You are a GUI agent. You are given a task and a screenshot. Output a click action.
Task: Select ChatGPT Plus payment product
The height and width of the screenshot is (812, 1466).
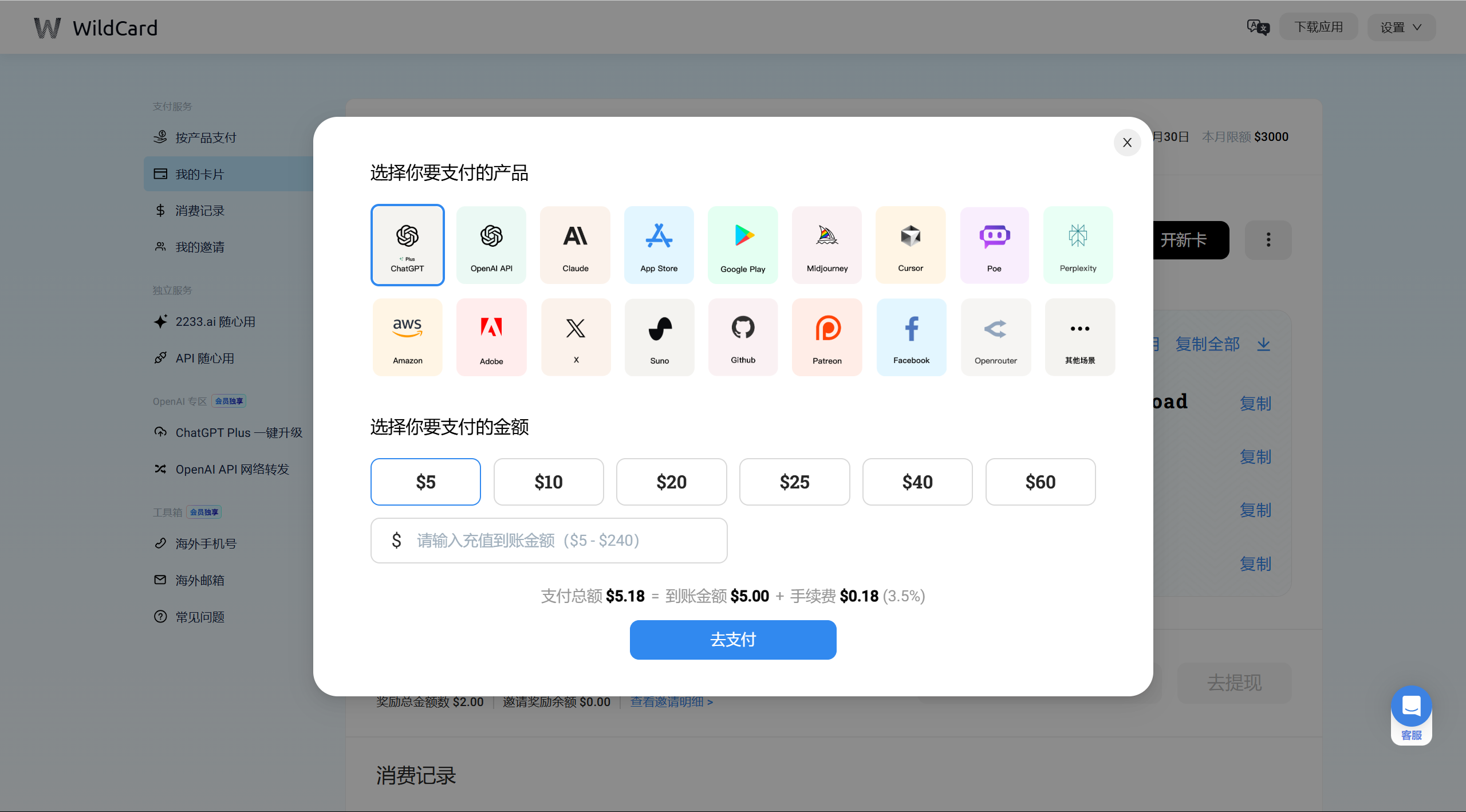click(x=407, y=244)
